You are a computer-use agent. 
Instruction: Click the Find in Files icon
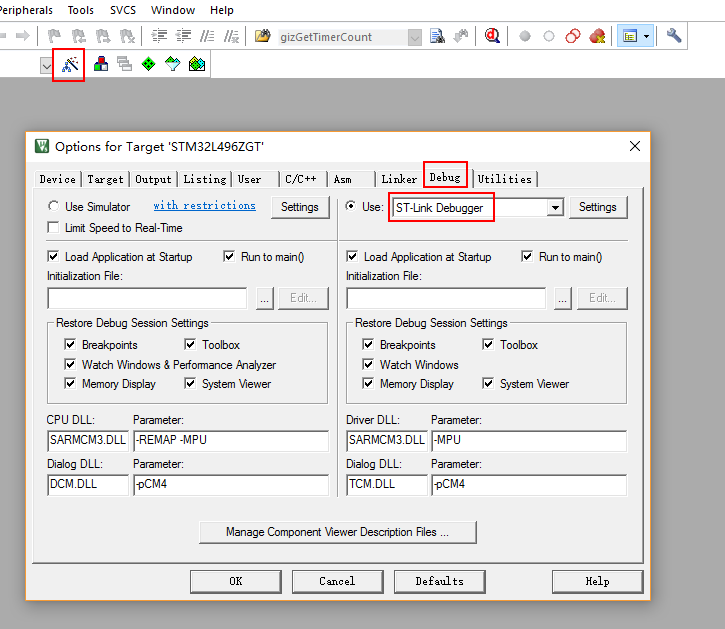coord(437,37)
